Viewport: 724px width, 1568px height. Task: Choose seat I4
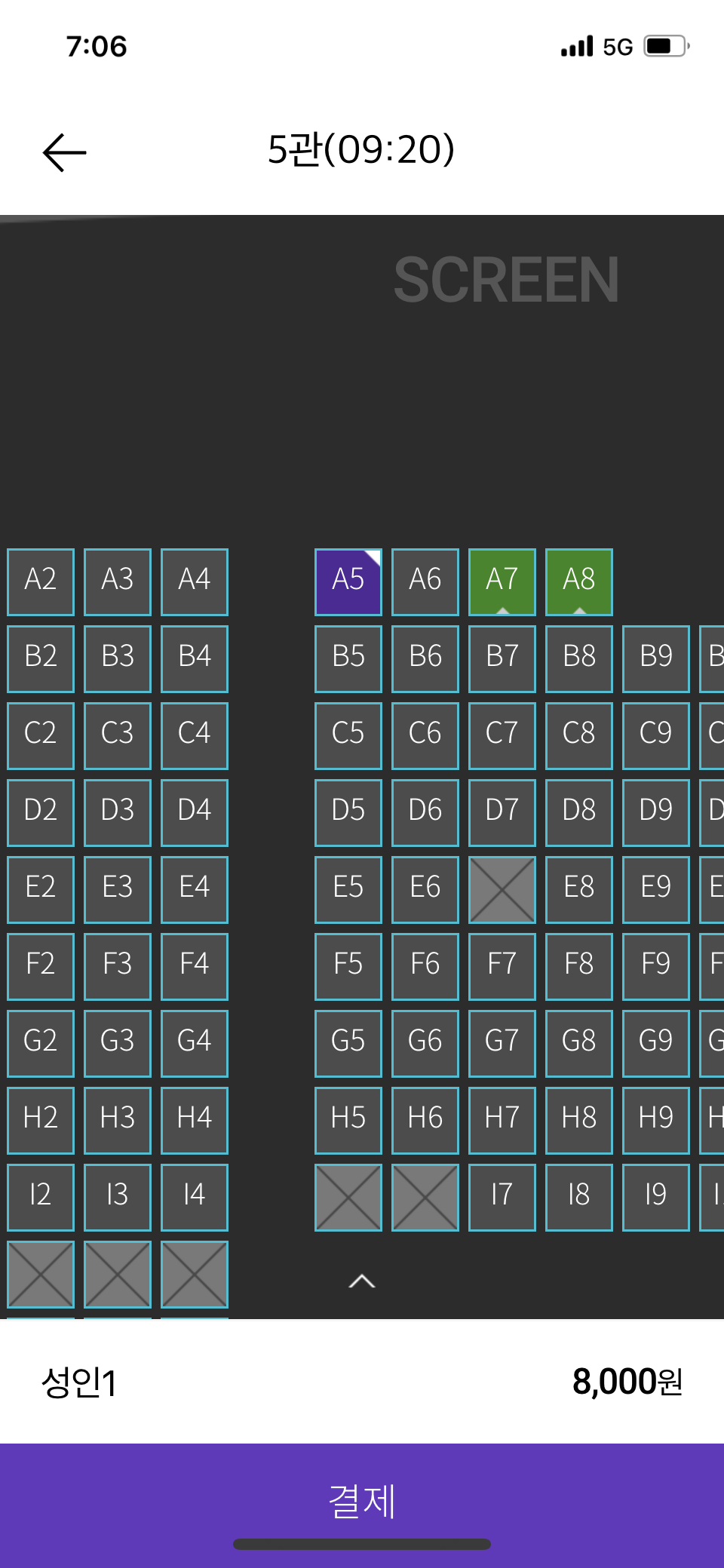click(x=195, y=1198)
